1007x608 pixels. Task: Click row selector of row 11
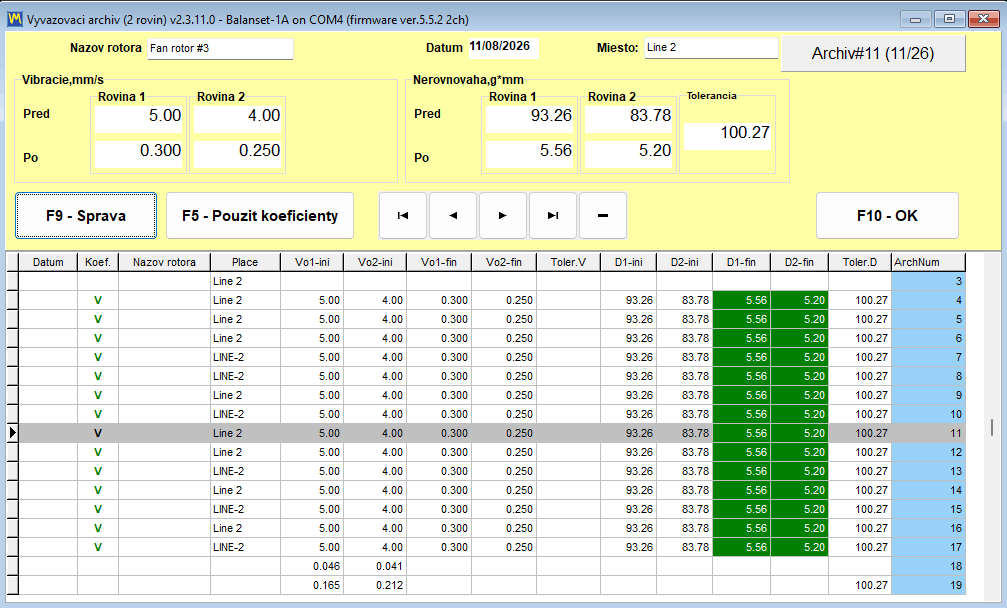click(12, 433)
